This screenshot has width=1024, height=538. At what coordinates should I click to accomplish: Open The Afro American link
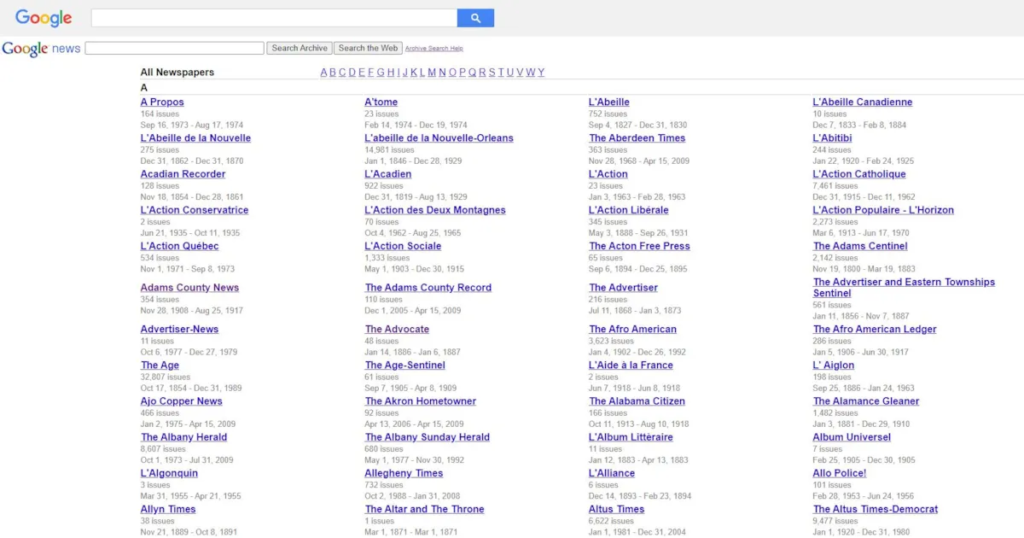(x=632, y=329)
